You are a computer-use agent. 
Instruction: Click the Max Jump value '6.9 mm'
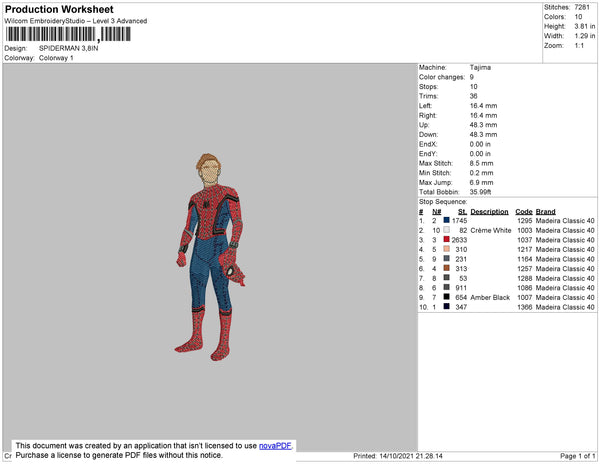click(x=481, y=182)
